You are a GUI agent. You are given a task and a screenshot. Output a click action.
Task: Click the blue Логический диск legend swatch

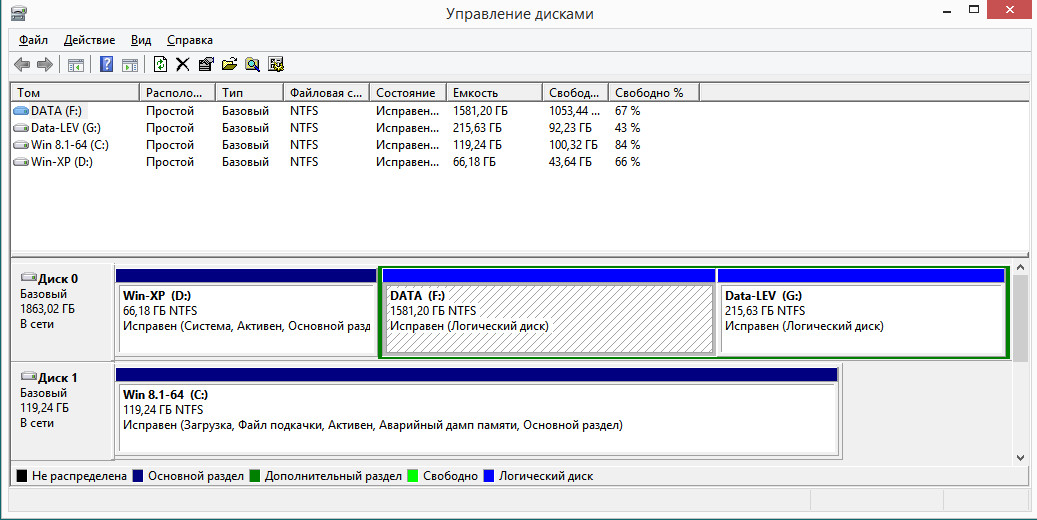(489, 476)
